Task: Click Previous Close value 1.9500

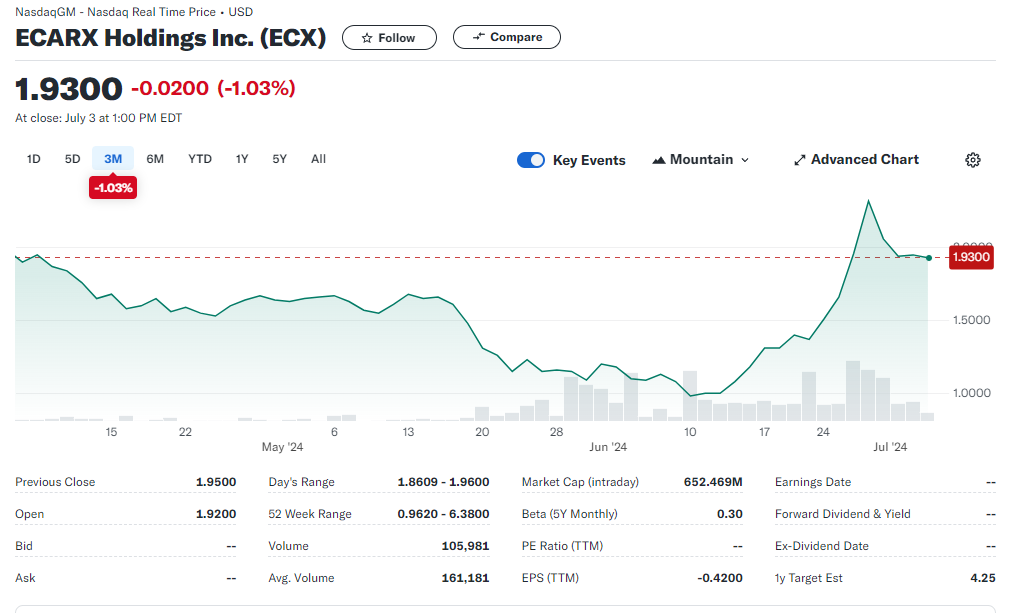Action: (216, 482)
